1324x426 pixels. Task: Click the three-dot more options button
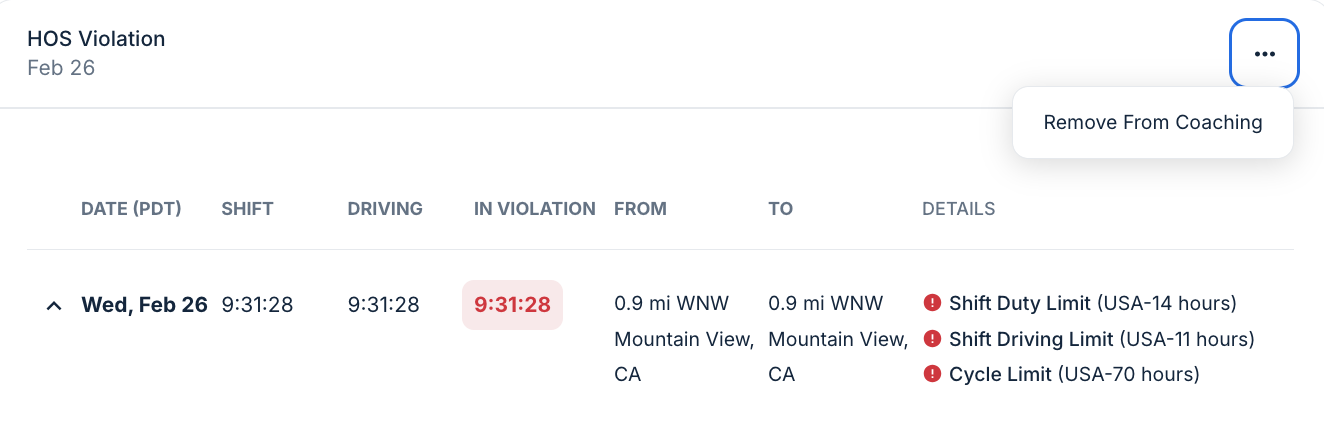point(1264,54)
